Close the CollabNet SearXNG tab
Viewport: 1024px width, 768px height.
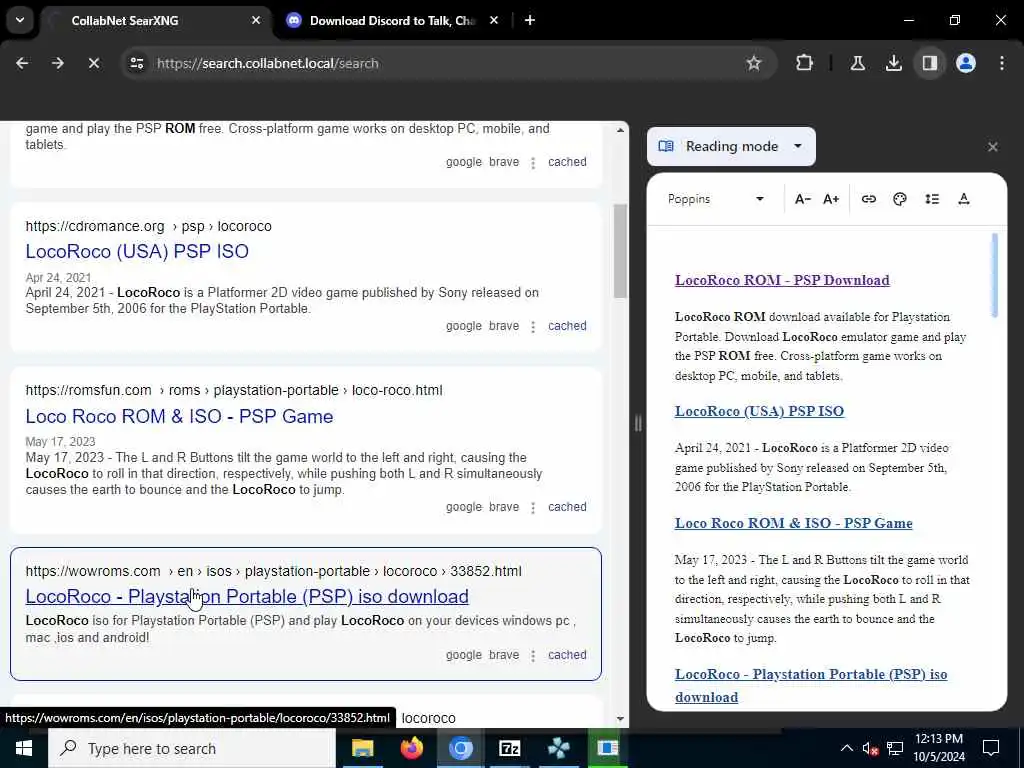256,21
